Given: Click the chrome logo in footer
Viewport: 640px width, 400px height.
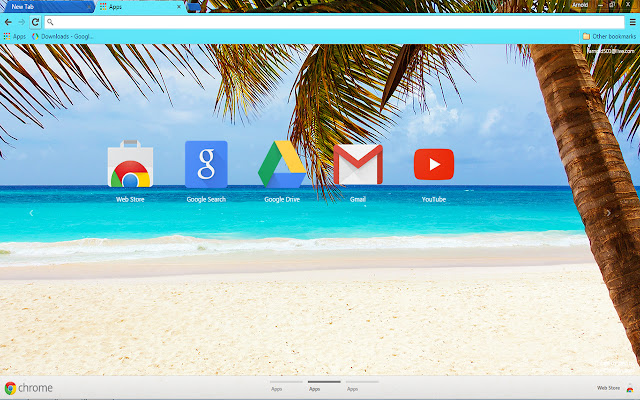Looking at the screenshot, I should tap(29, 388).
